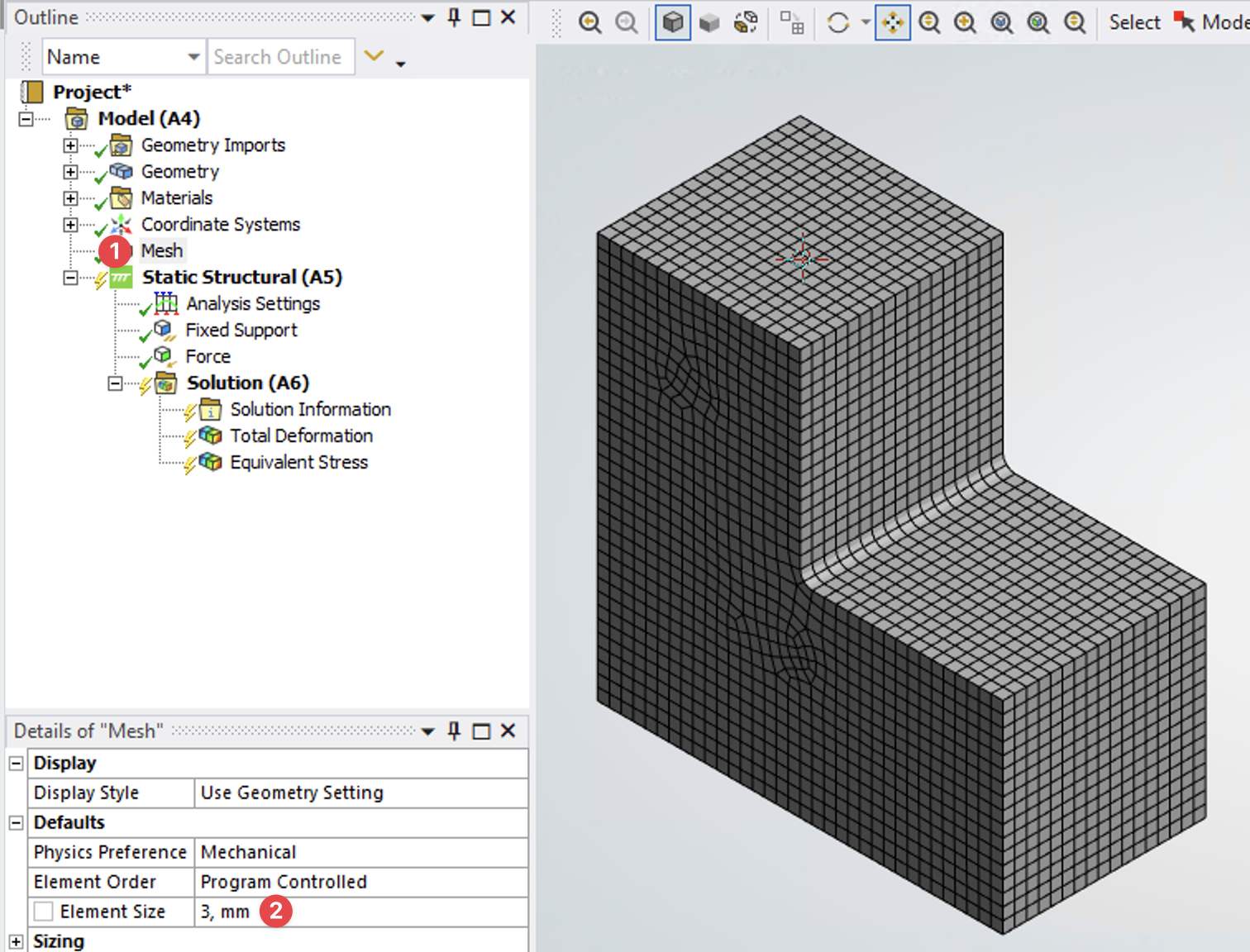Viewport: 1250px width, 952px height.
Task: Collapse the Static Structural (A5) branch
Action: (x=70, y=278)
